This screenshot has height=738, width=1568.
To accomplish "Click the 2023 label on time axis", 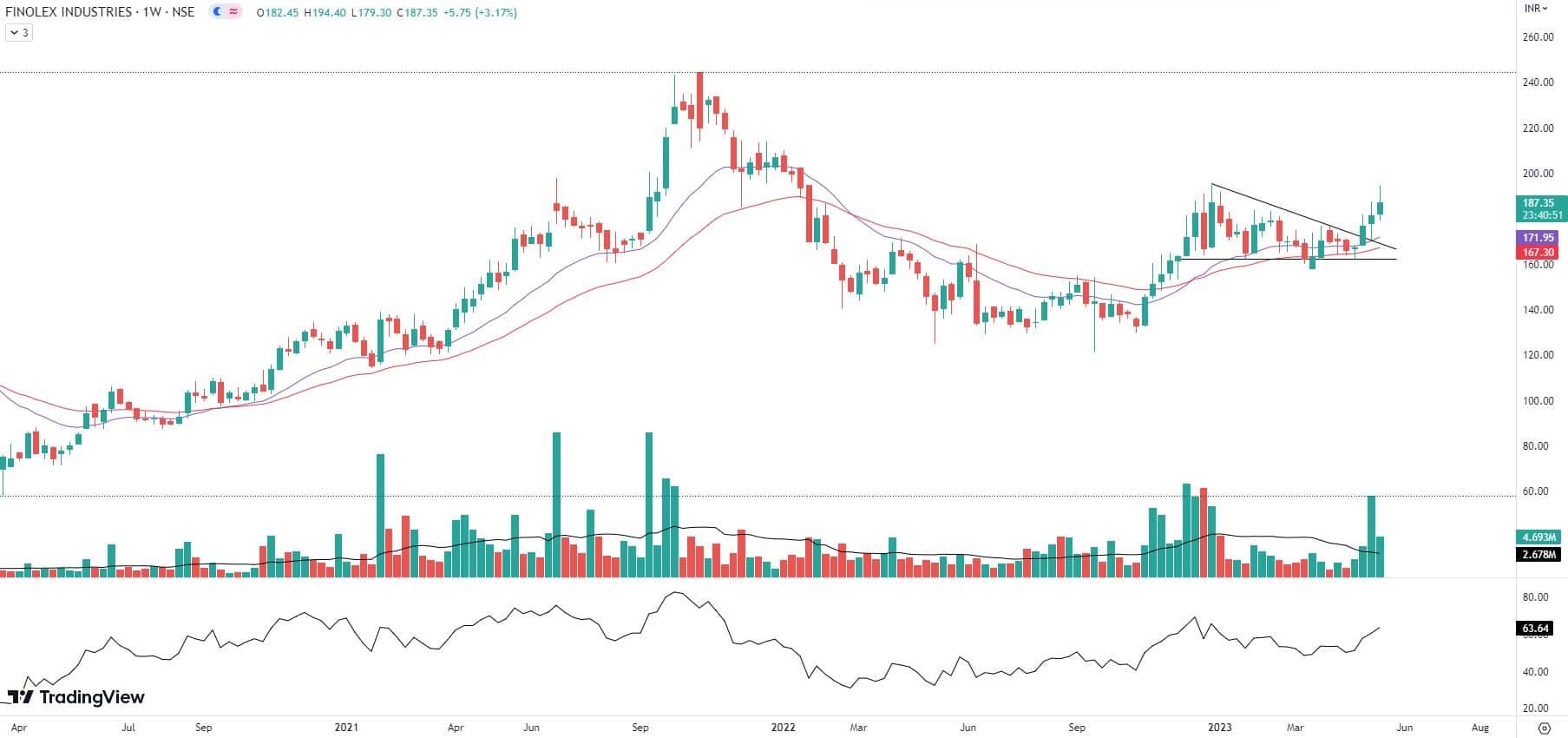I will click(1218, 728).
